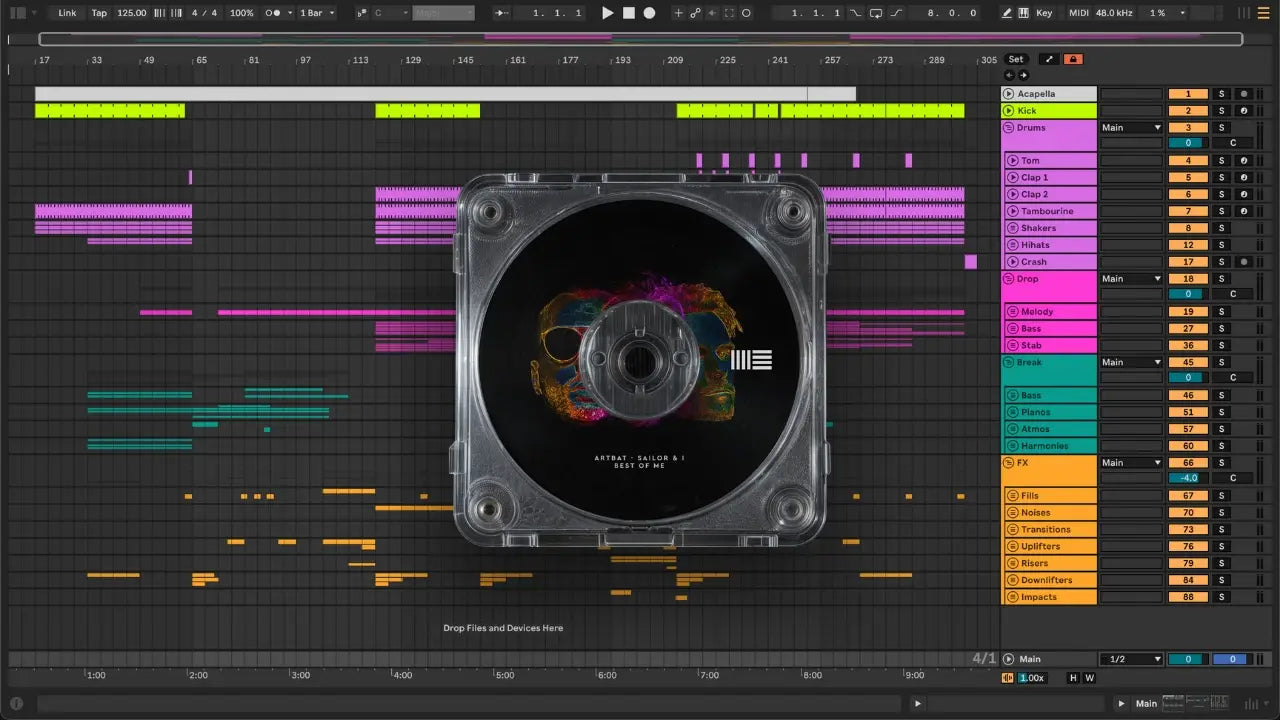Adjust the FX group volume slider at -4.0
The width and height of the screenshot is (1280, 720).
(1188, 478)
